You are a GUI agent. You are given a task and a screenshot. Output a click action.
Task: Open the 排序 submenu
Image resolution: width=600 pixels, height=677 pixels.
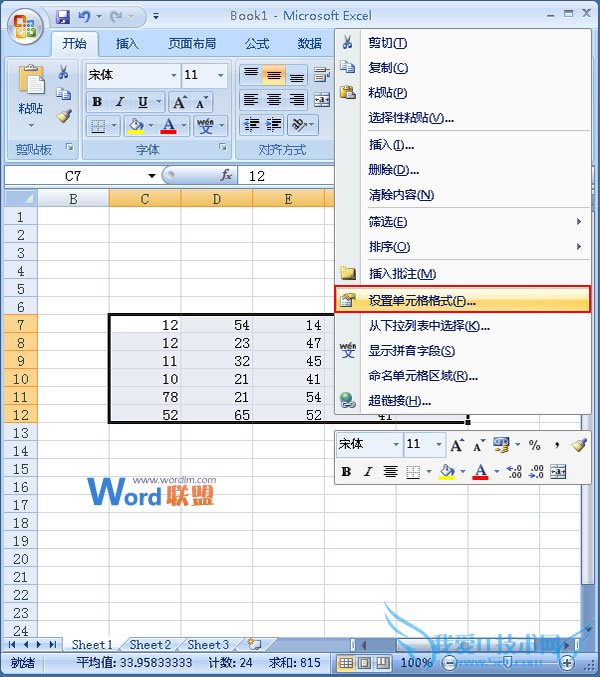pos(462,247)
